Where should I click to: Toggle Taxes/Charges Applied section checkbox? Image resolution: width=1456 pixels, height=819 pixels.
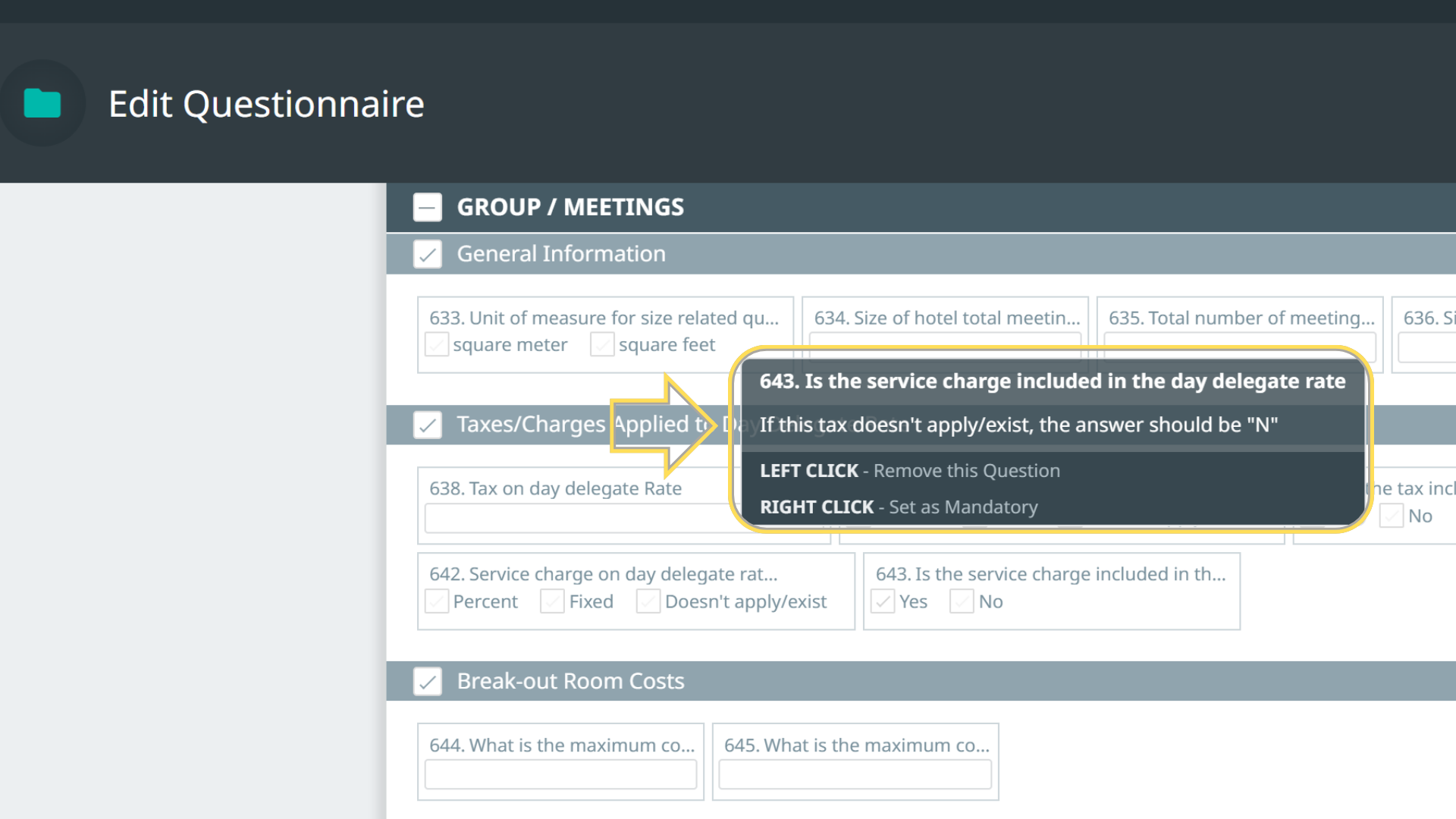click(x=427, y=425)
